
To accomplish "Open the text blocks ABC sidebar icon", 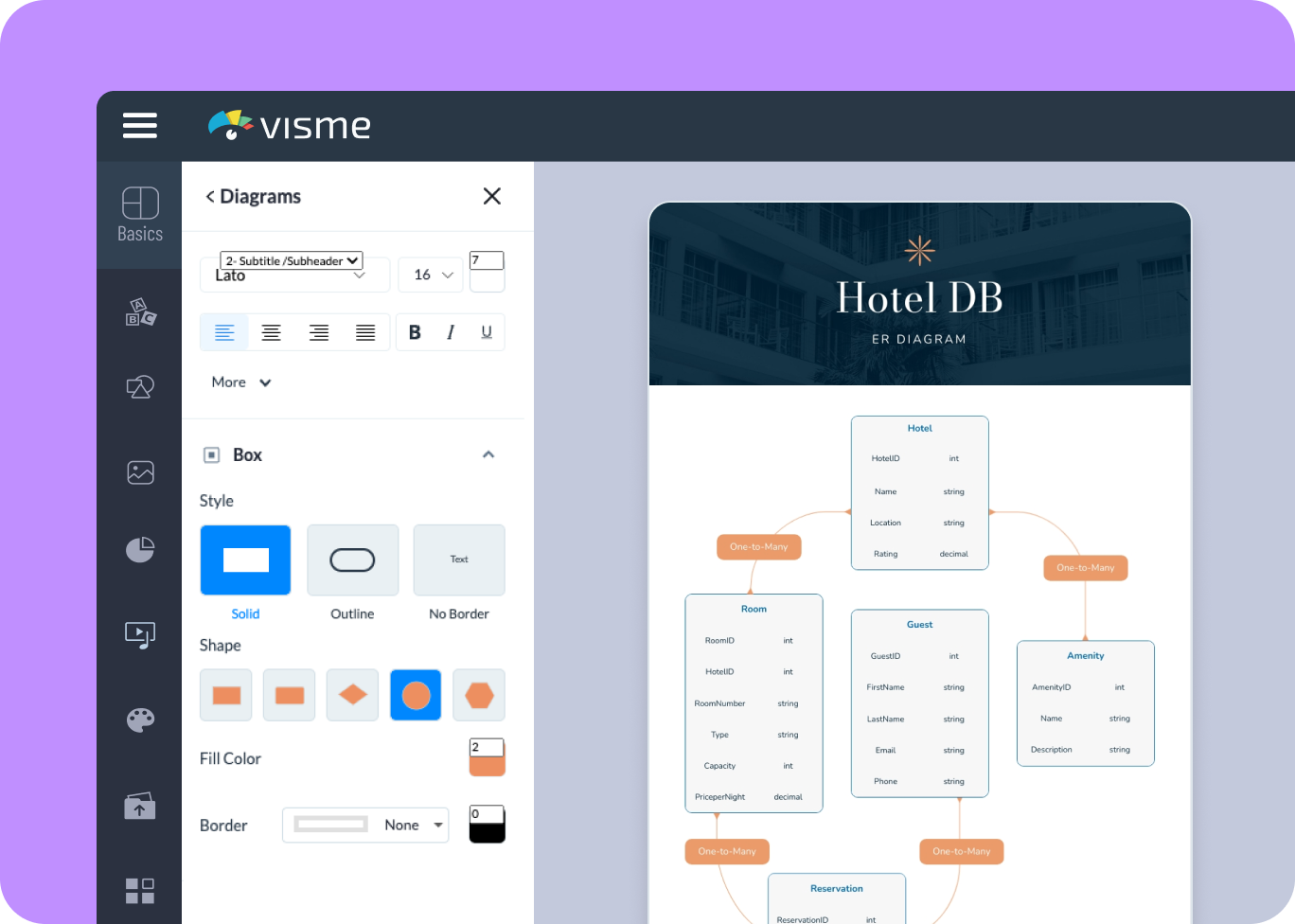I will click(x=140, y=311).
